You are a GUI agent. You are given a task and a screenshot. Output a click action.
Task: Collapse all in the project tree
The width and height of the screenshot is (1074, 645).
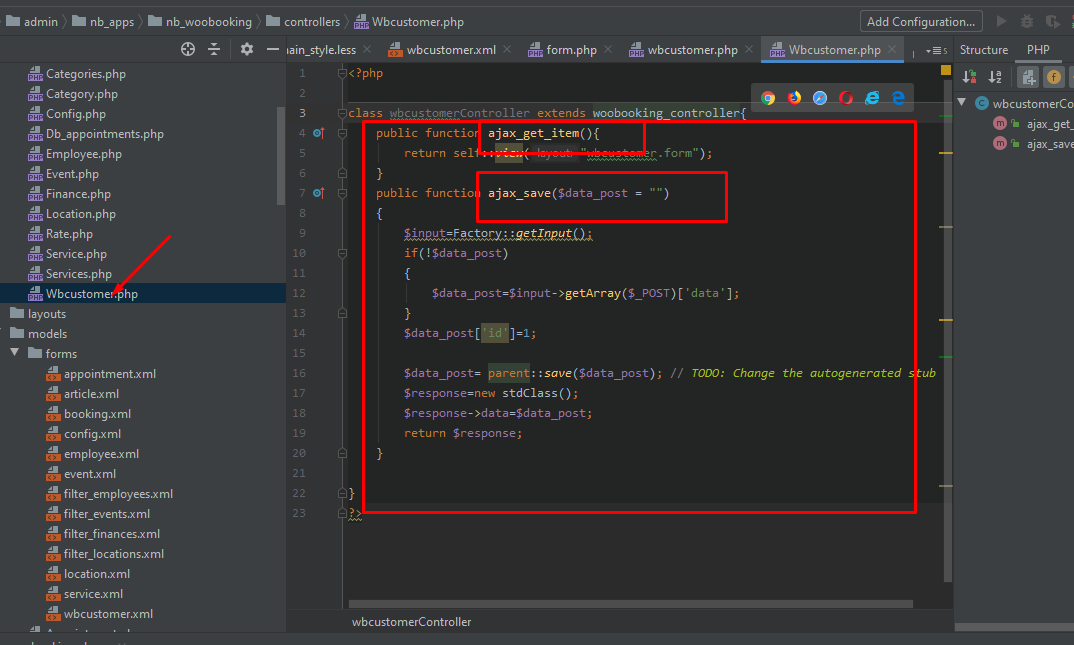pos(213,49)
